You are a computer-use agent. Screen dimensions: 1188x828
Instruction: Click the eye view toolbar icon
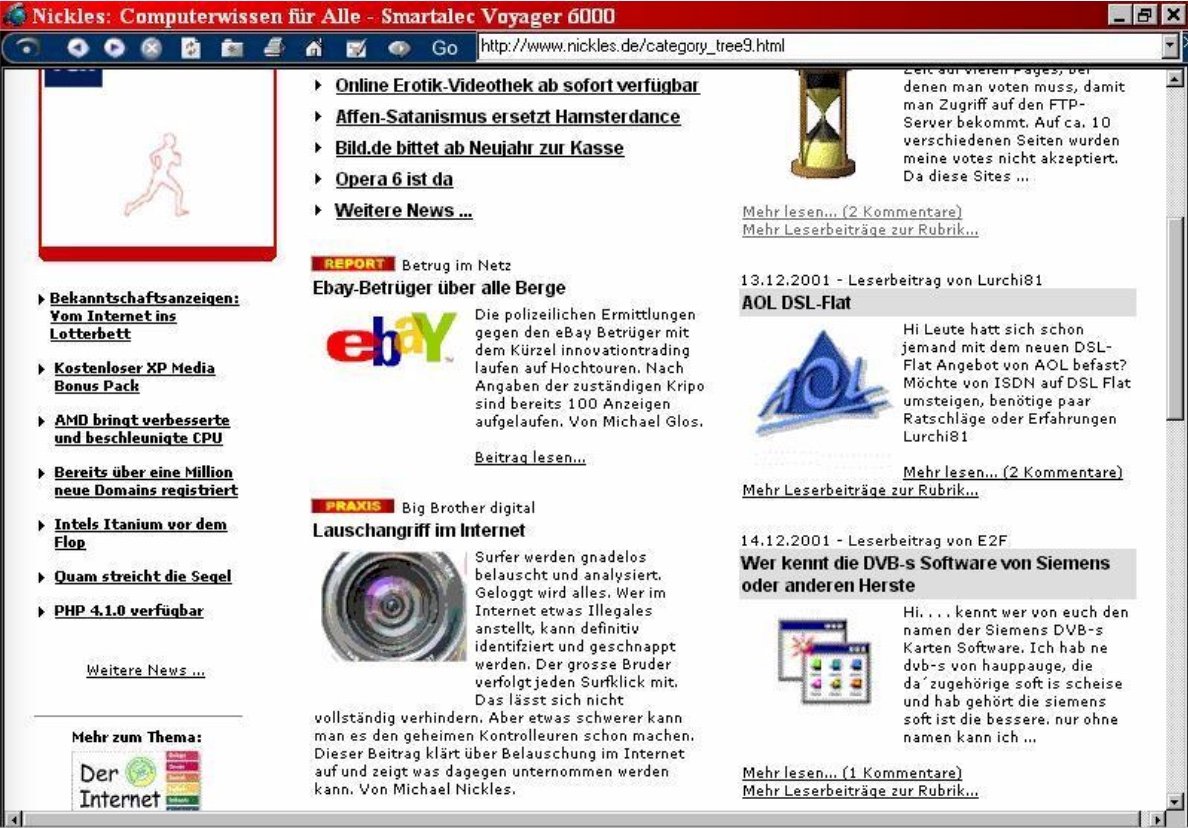(399, 48)
